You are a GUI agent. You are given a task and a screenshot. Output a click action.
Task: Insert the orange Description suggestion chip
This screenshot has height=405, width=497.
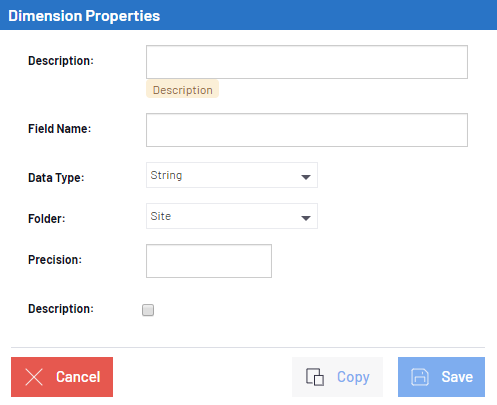coord(182,89)
